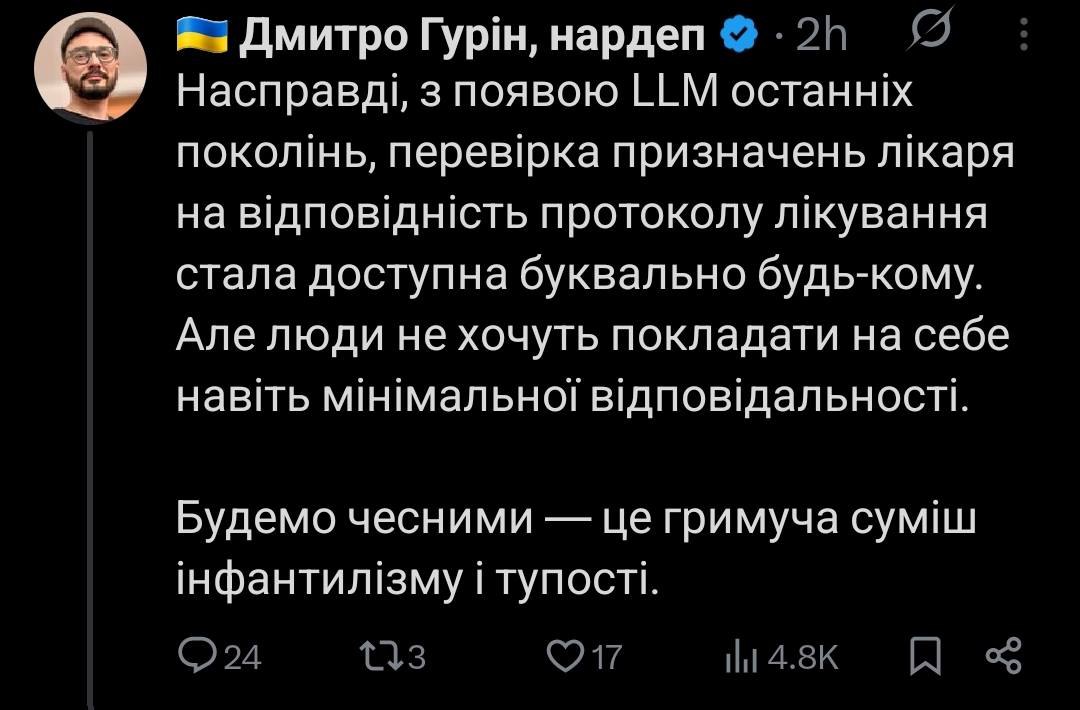Open the three-dot more options menu
The image size is (1080, 710).
[x=1023, y=37]
